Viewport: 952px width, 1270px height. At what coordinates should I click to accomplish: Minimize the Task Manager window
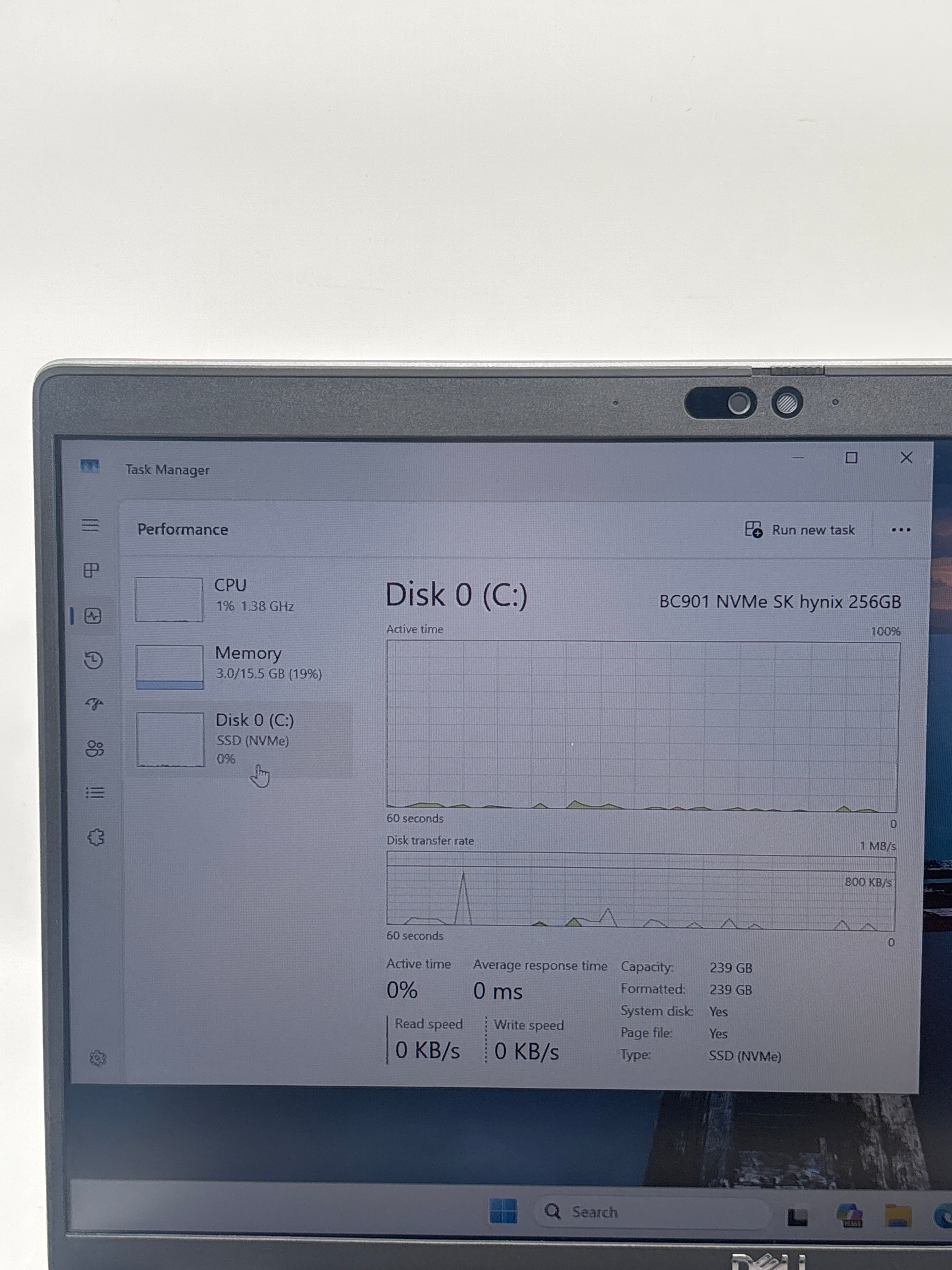(x=798, y=458)
